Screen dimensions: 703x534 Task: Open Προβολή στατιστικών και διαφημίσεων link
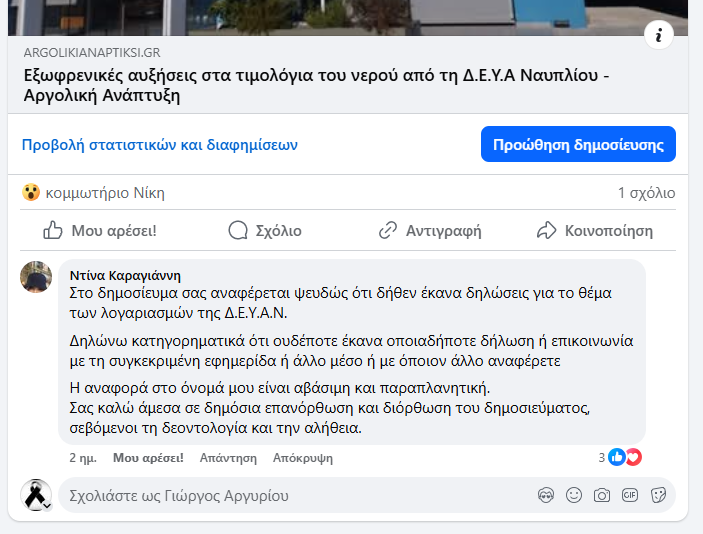(x=160, y=145)
